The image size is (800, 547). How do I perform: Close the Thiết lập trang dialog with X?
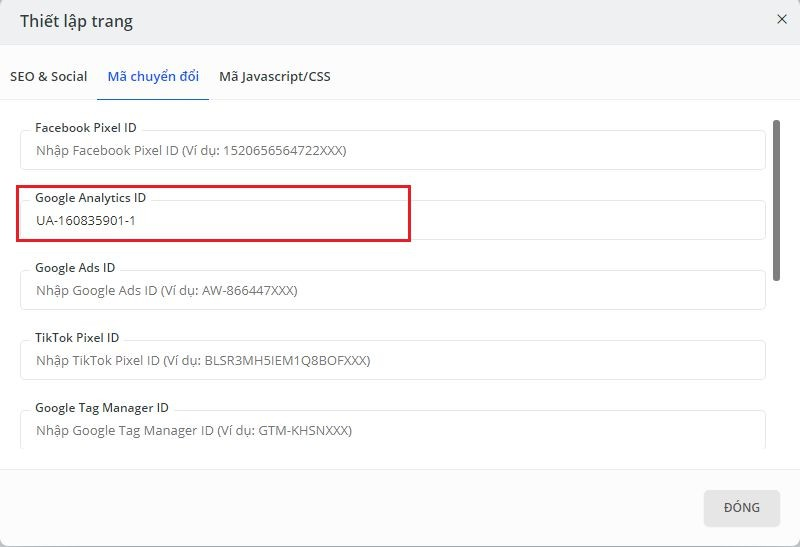781,19
